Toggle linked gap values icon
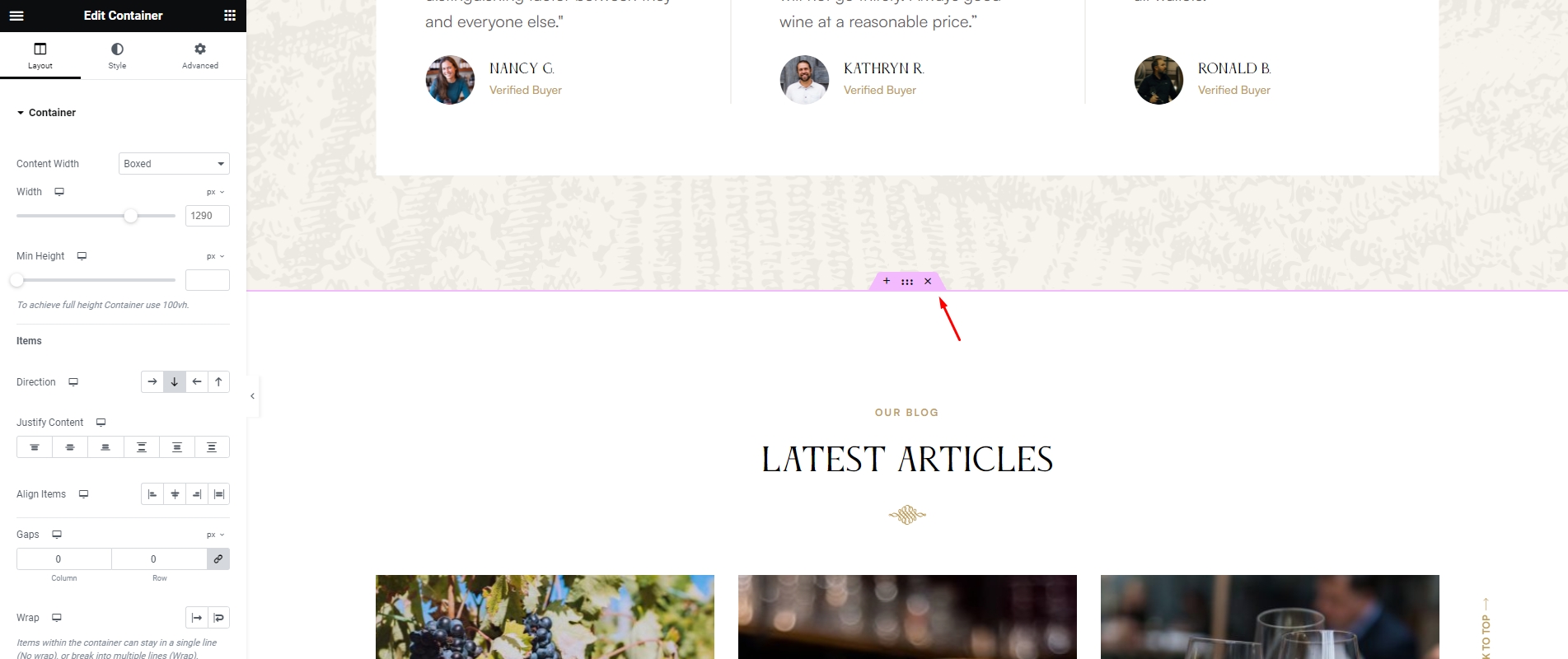Image resolution: width=1568 pixels, height=659 pixels. 218,559
